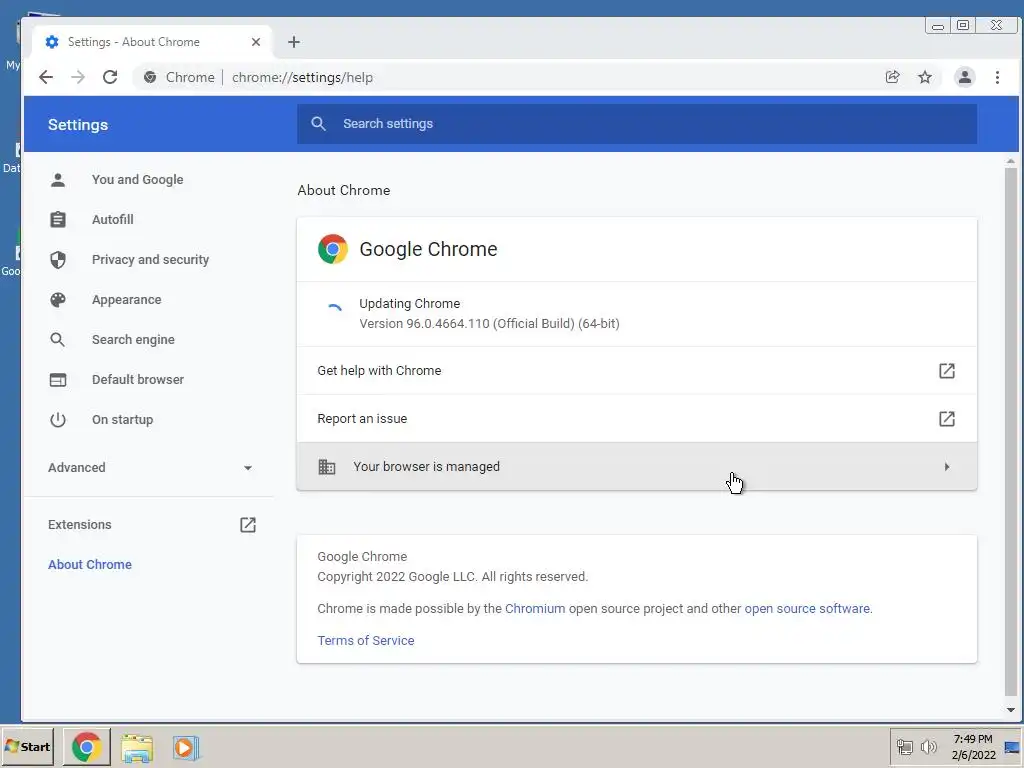1024x768 pixels.
Task: Open Your browser is managed details
Action: click(637, 466)
